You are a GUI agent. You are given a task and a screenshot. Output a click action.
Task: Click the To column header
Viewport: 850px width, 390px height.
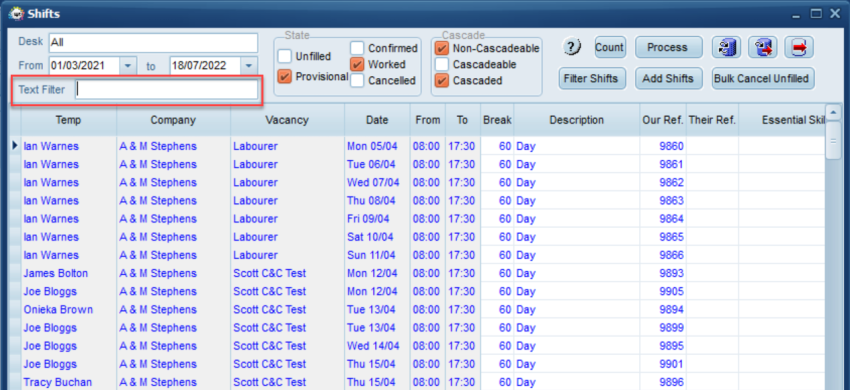(462, 120)
